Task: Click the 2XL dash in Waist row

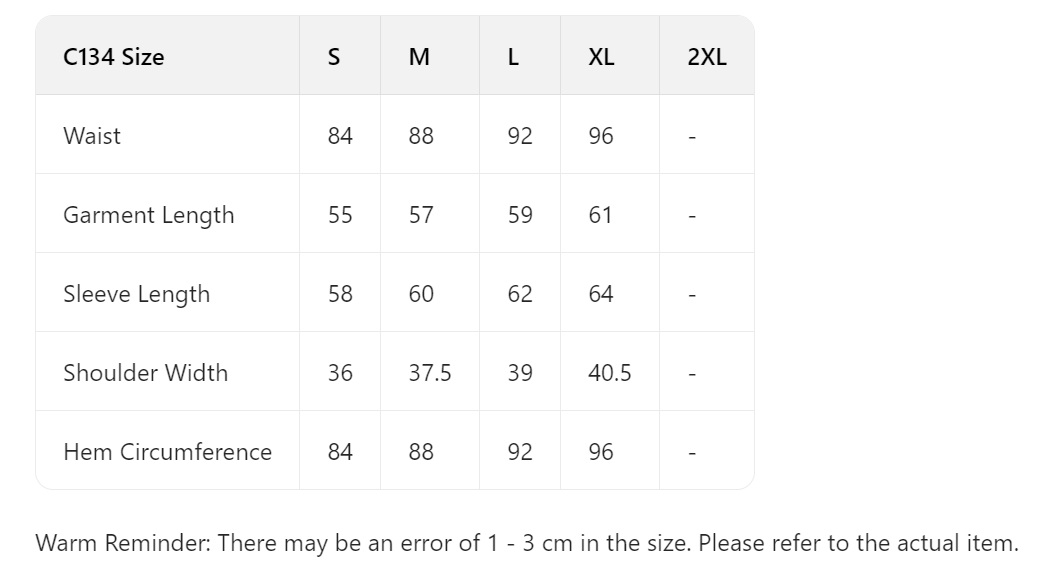Action: pos(692,137)
